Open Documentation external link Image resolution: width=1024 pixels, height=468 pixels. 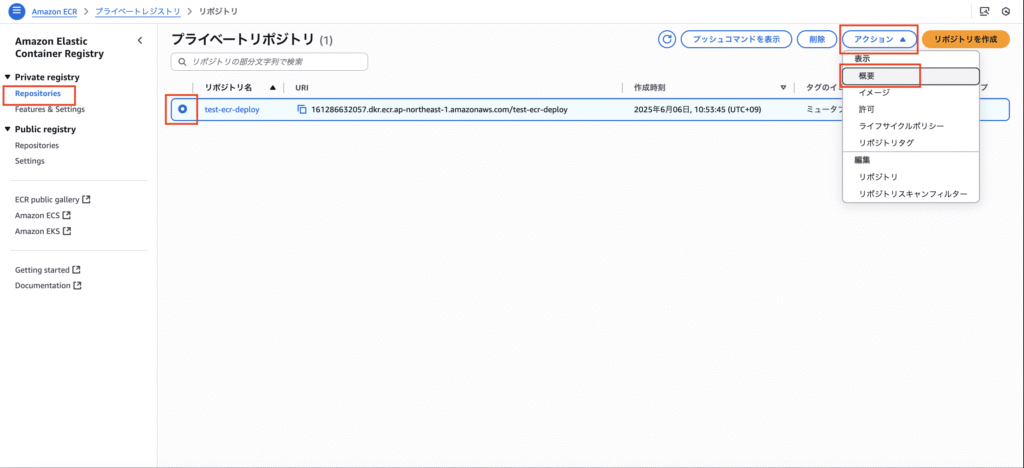point(48,285)
